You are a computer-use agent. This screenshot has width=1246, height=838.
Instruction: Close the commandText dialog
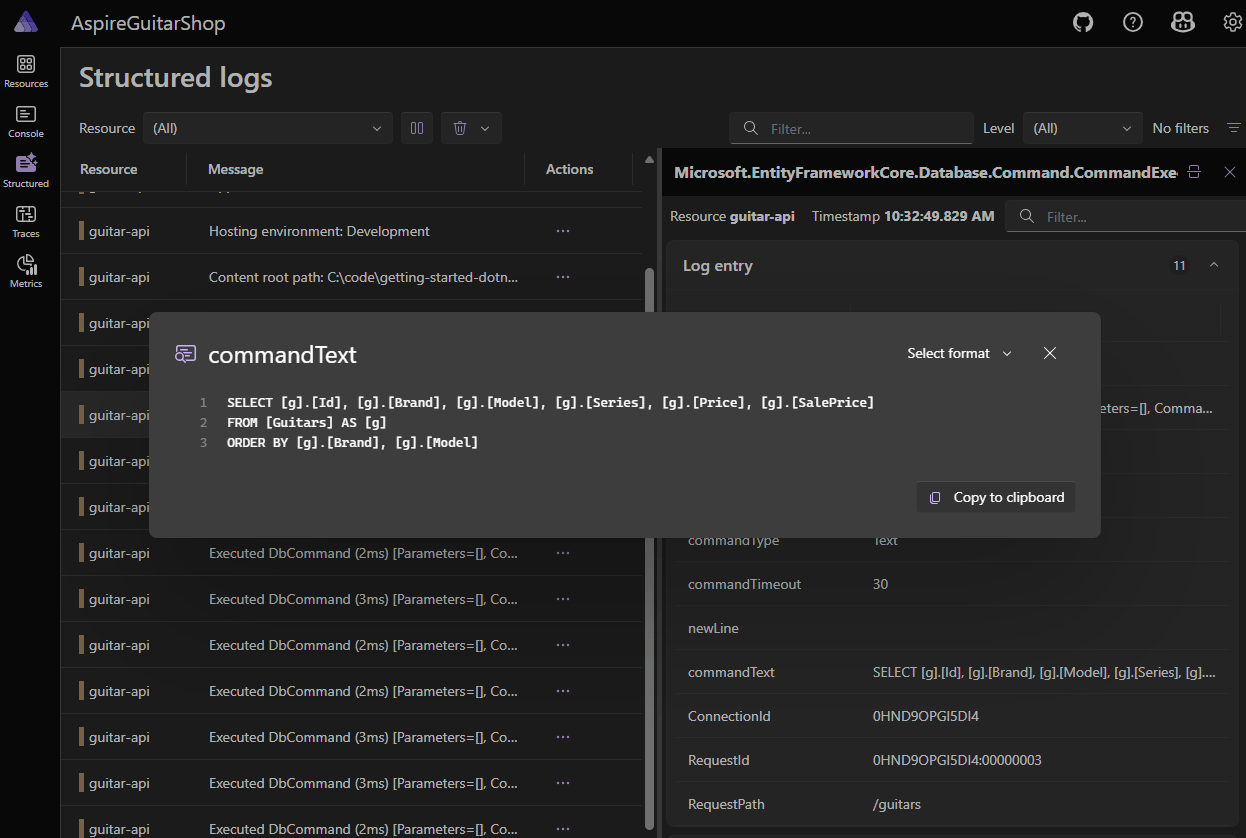point(1050,353)
